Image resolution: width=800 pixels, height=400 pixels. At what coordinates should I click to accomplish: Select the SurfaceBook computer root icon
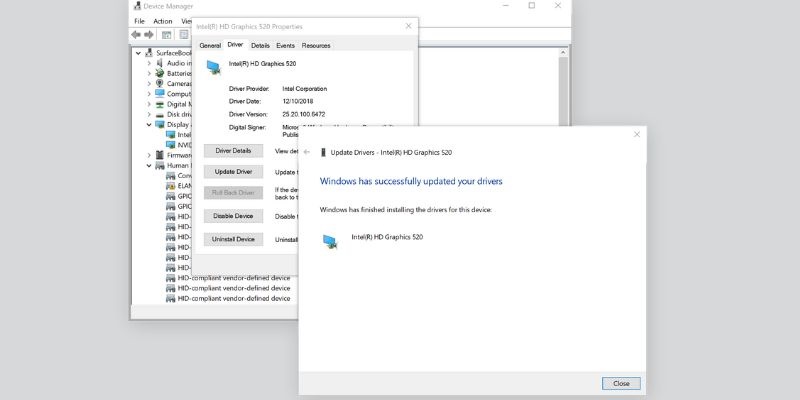(x=149, y=53)
